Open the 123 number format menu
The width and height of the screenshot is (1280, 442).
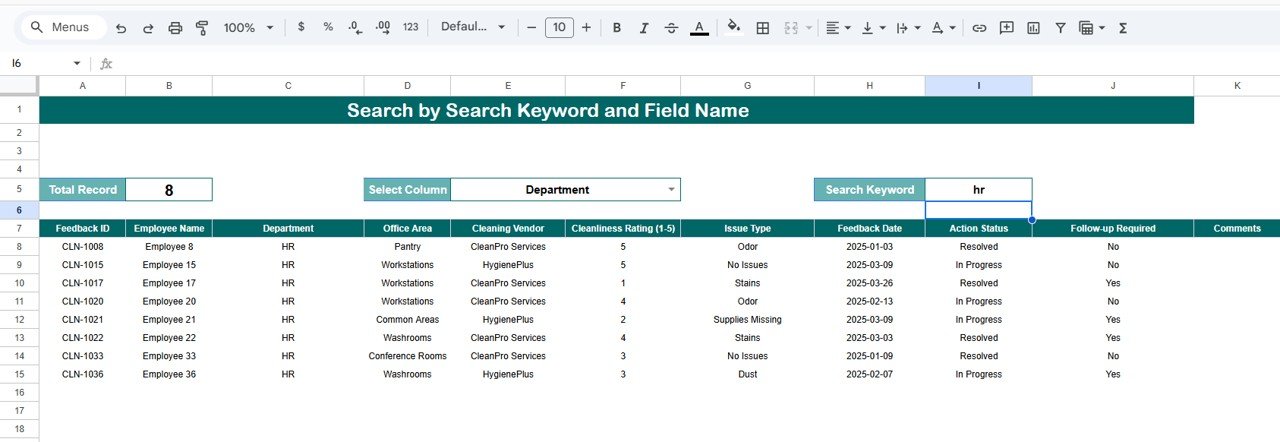pyautogui.click(x=410, y=28)
